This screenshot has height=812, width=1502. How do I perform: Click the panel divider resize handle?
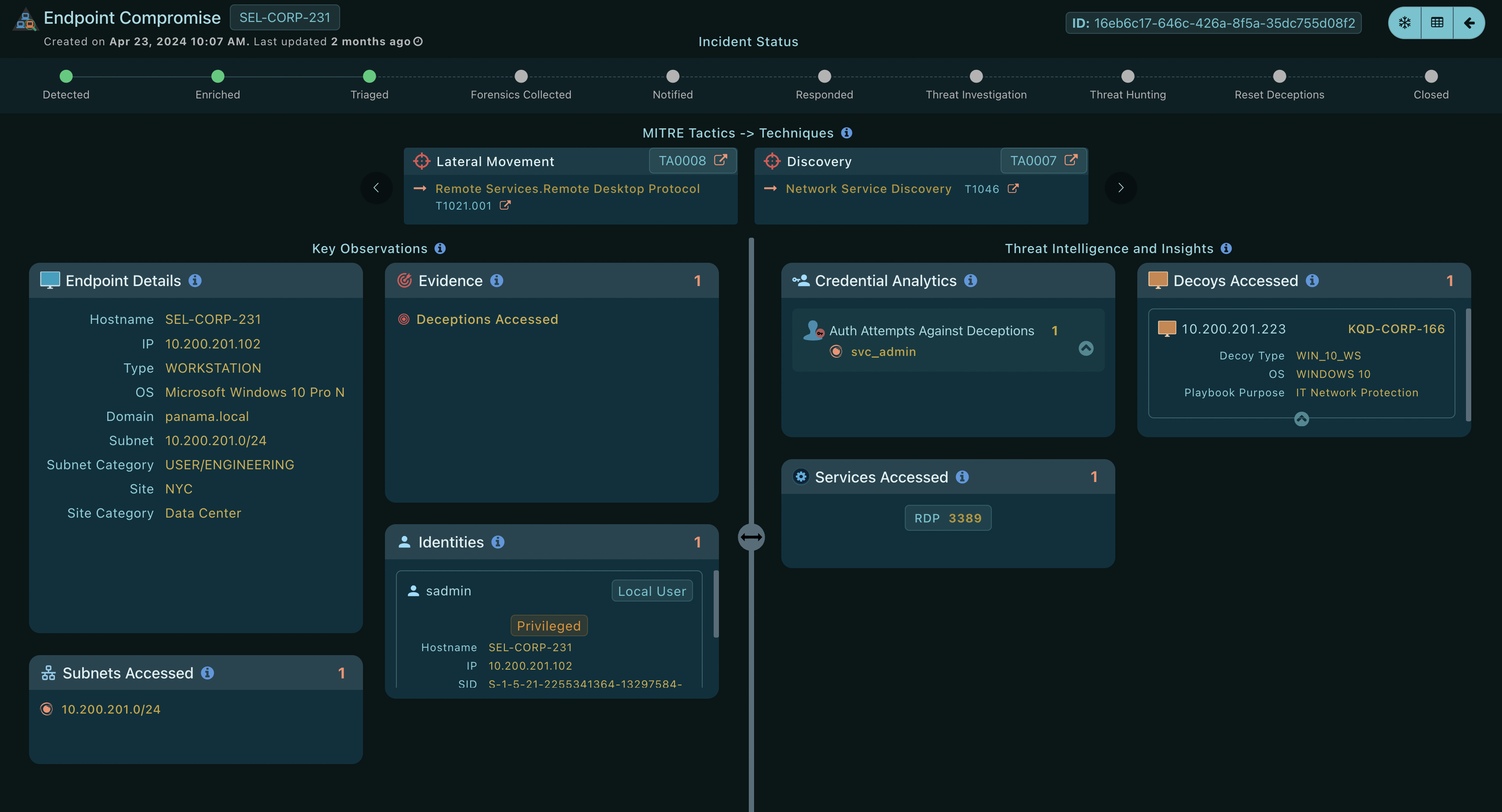point(751,537)
